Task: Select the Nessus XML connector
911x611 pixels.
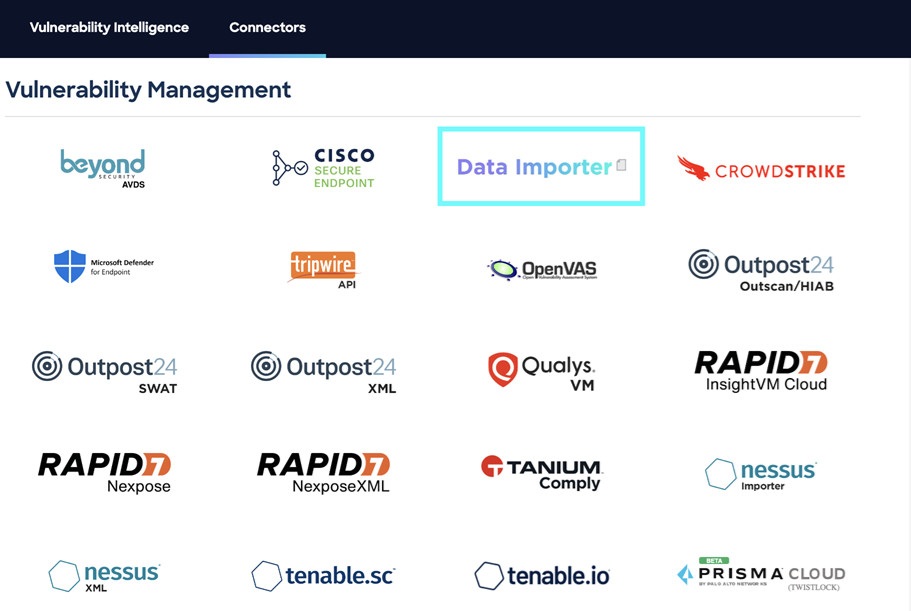Action: tap(104, 576)
